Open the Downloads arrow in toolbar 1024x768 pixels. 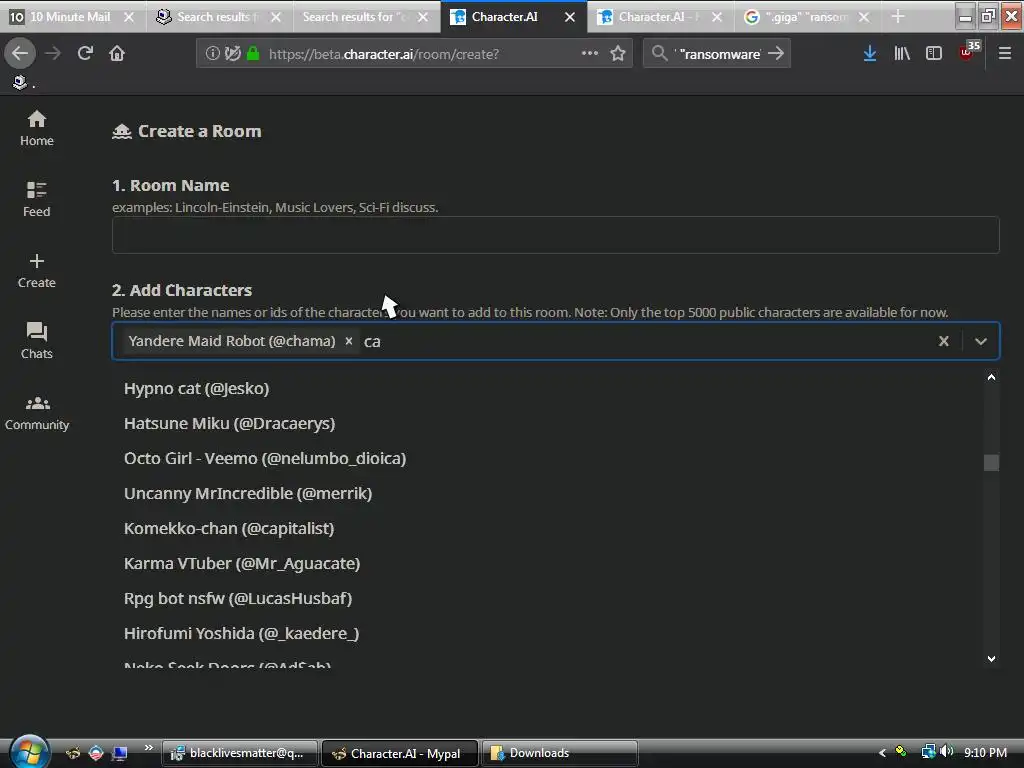869,54
